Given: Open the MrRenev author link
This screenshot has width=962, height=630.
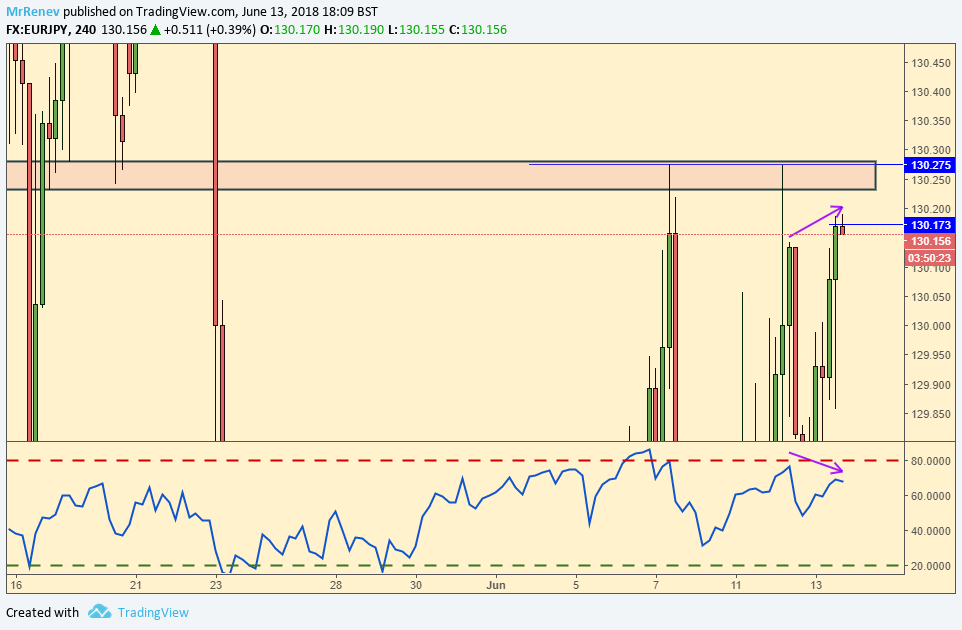Looking at the screenshot, I should [x=33, y=12].
